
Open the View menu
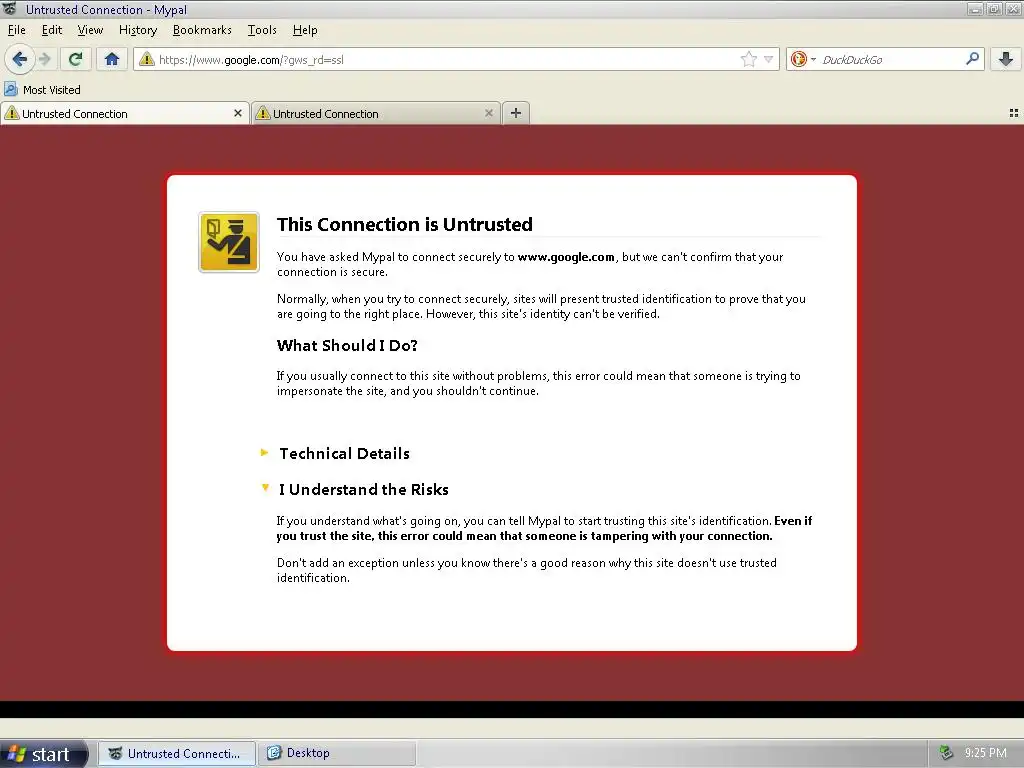click(90, 30)
